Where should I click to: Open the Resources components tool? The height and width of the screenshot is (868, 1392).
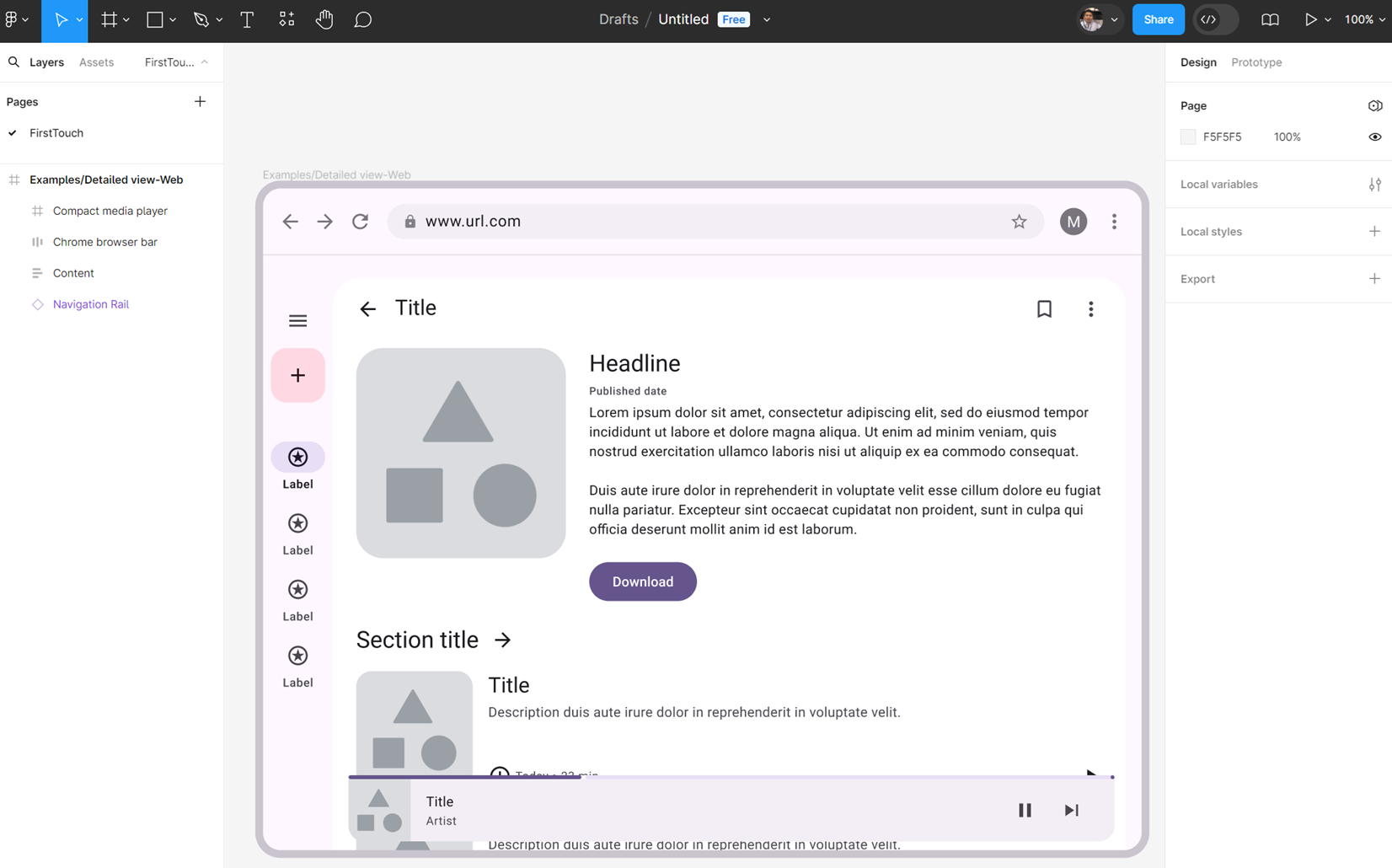tap(286, 19)
